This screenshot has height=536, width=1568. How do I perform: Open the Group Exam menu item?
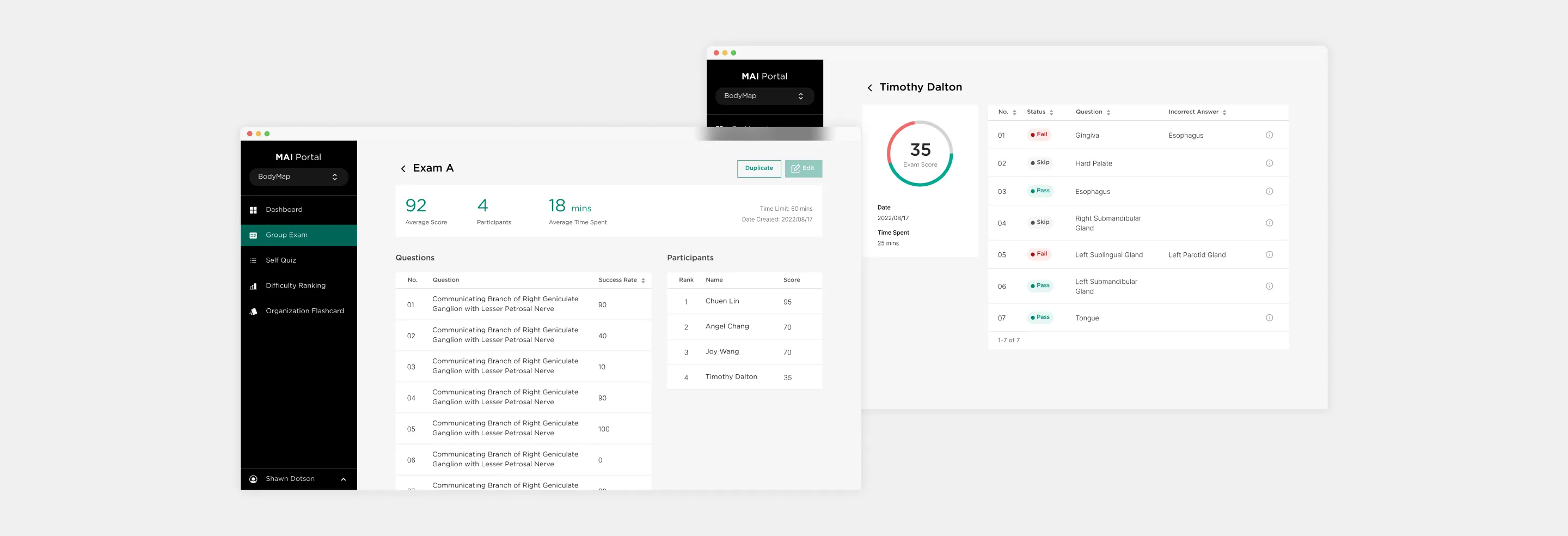click(x=286, y=235)
